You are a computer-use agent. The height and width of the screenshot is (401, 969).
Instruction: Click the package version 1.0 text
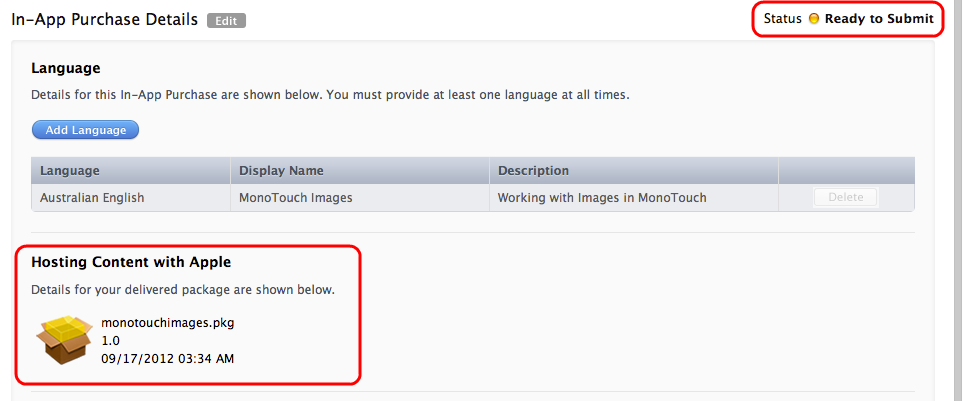tap(110, 340)
